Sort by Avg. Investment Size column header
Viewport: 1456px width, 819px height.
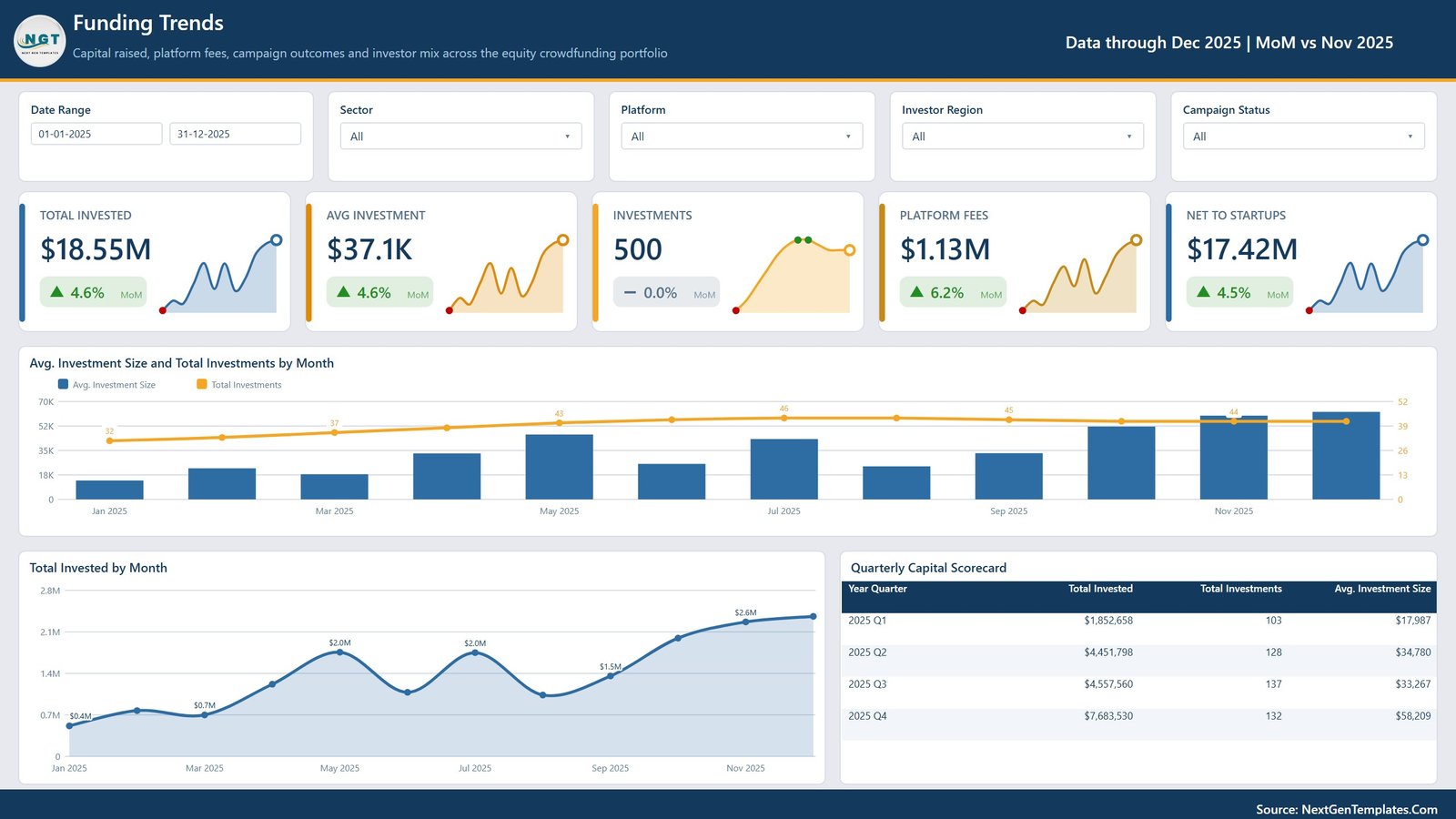[x=1382, y=589]
